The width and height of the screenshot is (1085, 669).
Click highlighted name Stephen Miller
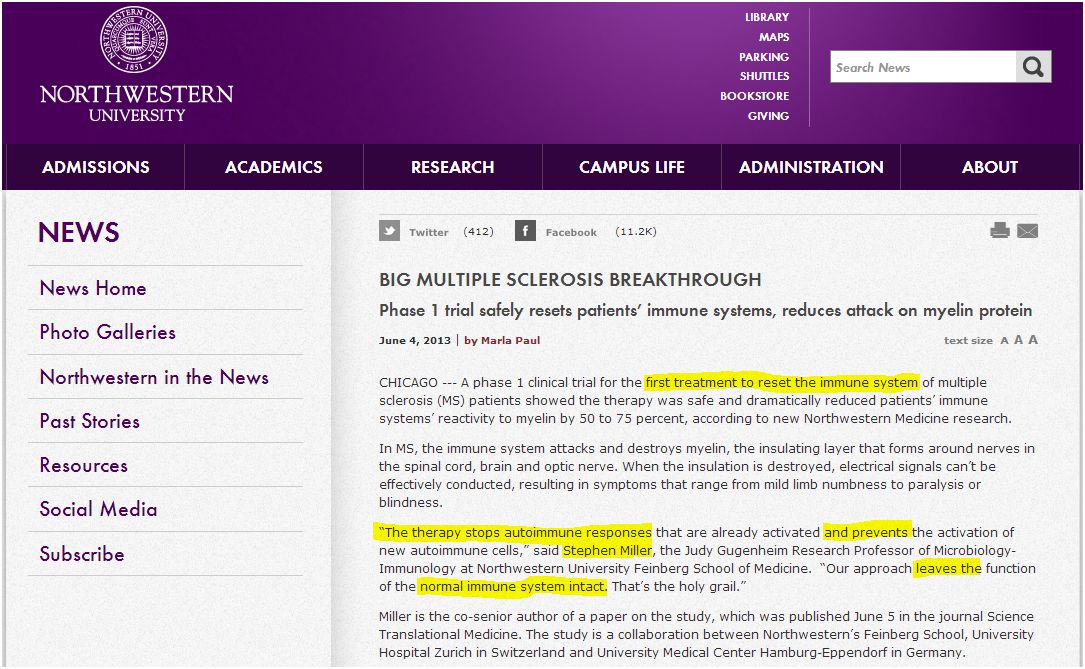point(608,551)
